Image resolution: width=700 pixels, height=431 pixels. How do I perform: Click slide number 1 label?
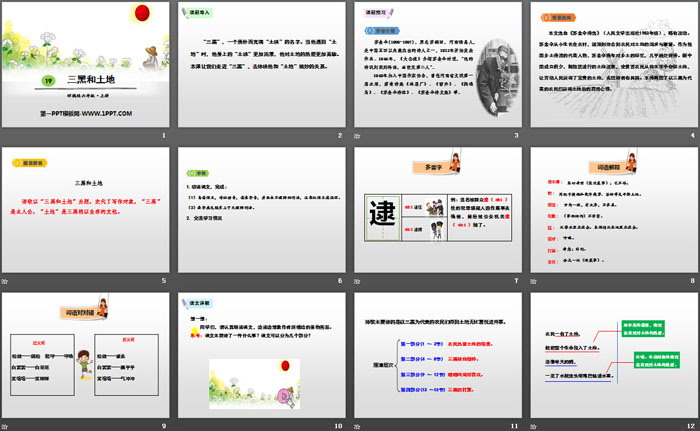point(164,135)
